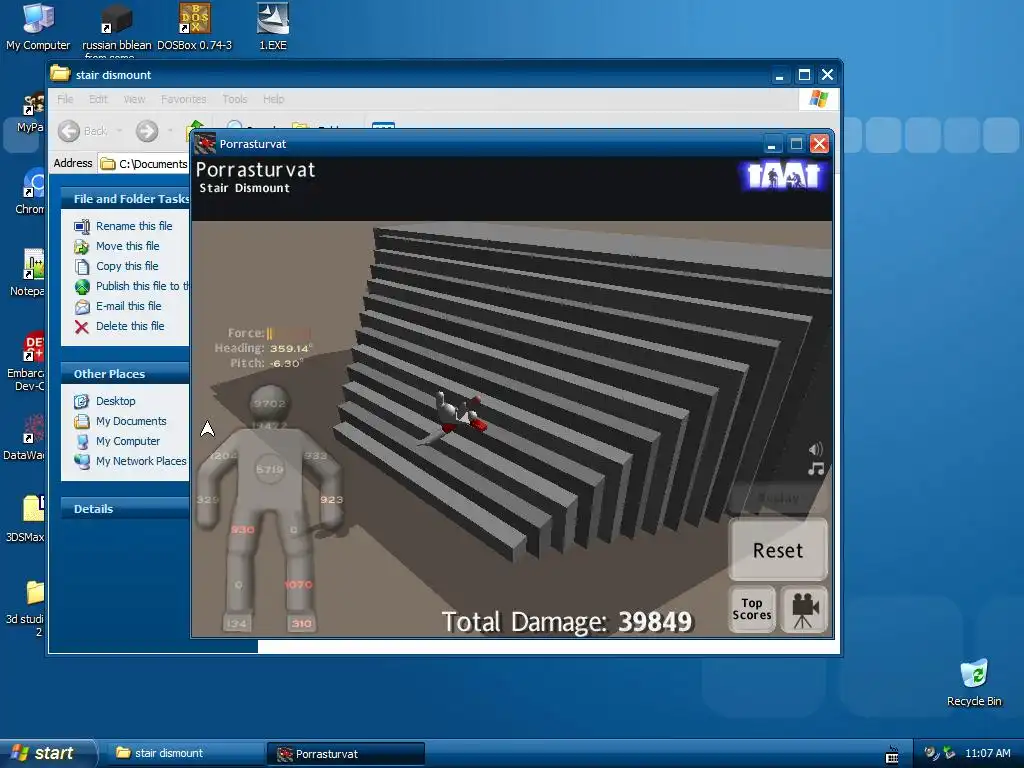1024x768 pixels.
Task: Click Copy this file task
Action: point(127,266)
